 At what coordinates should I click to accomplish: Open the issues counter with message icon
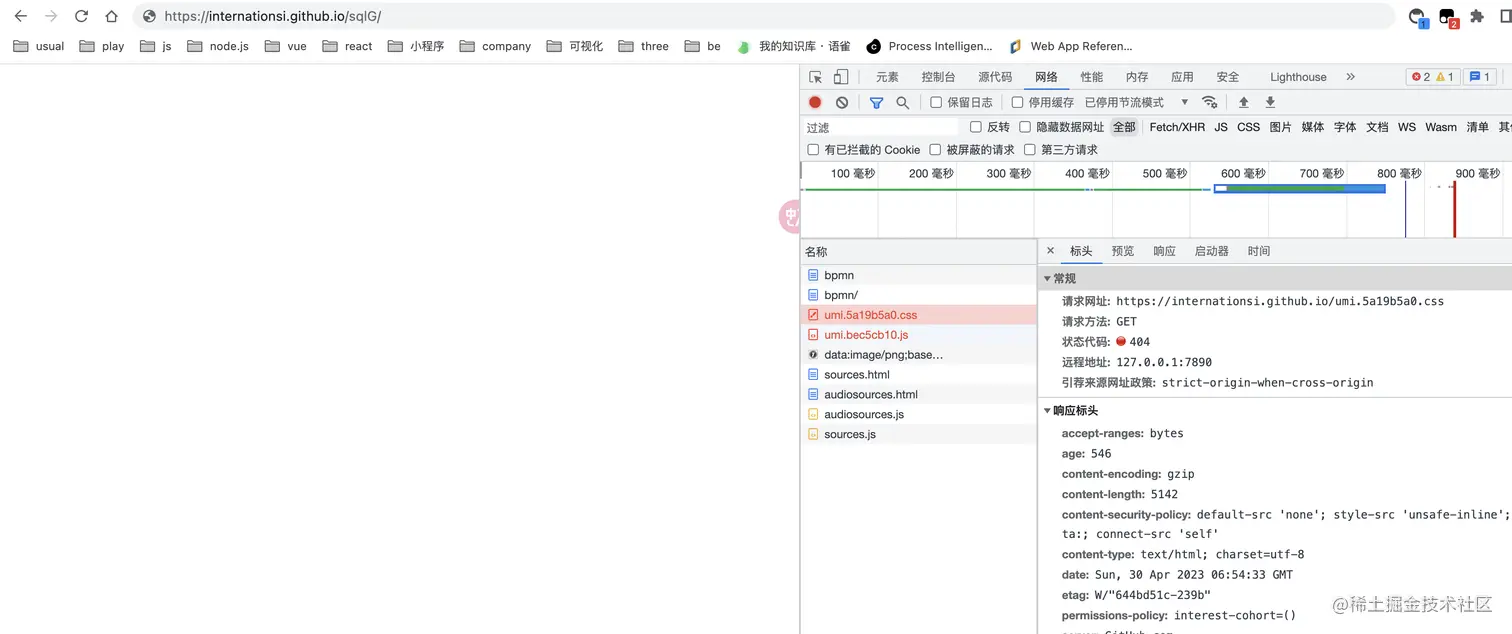(x=1479, y=77)
